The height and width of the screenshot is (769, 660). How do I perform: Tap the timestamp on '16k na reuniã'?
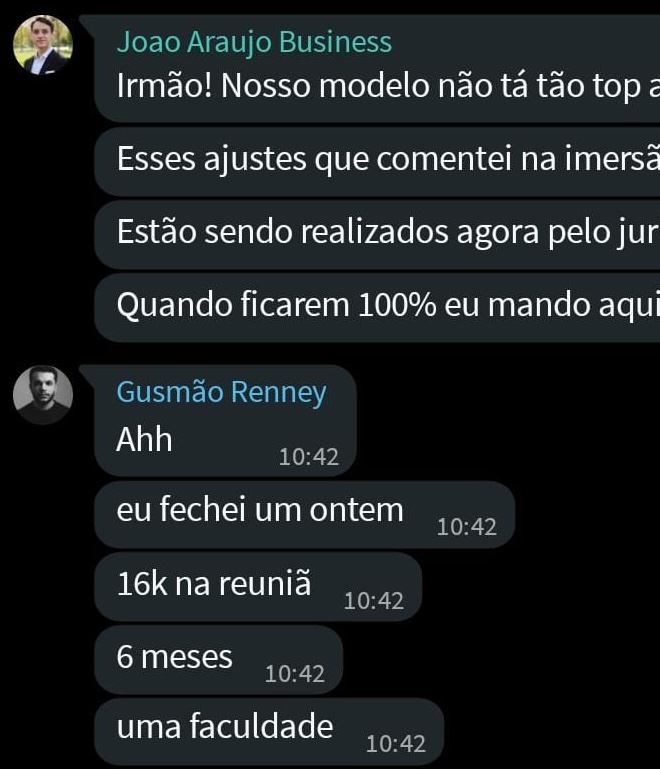tap(374, 601)
